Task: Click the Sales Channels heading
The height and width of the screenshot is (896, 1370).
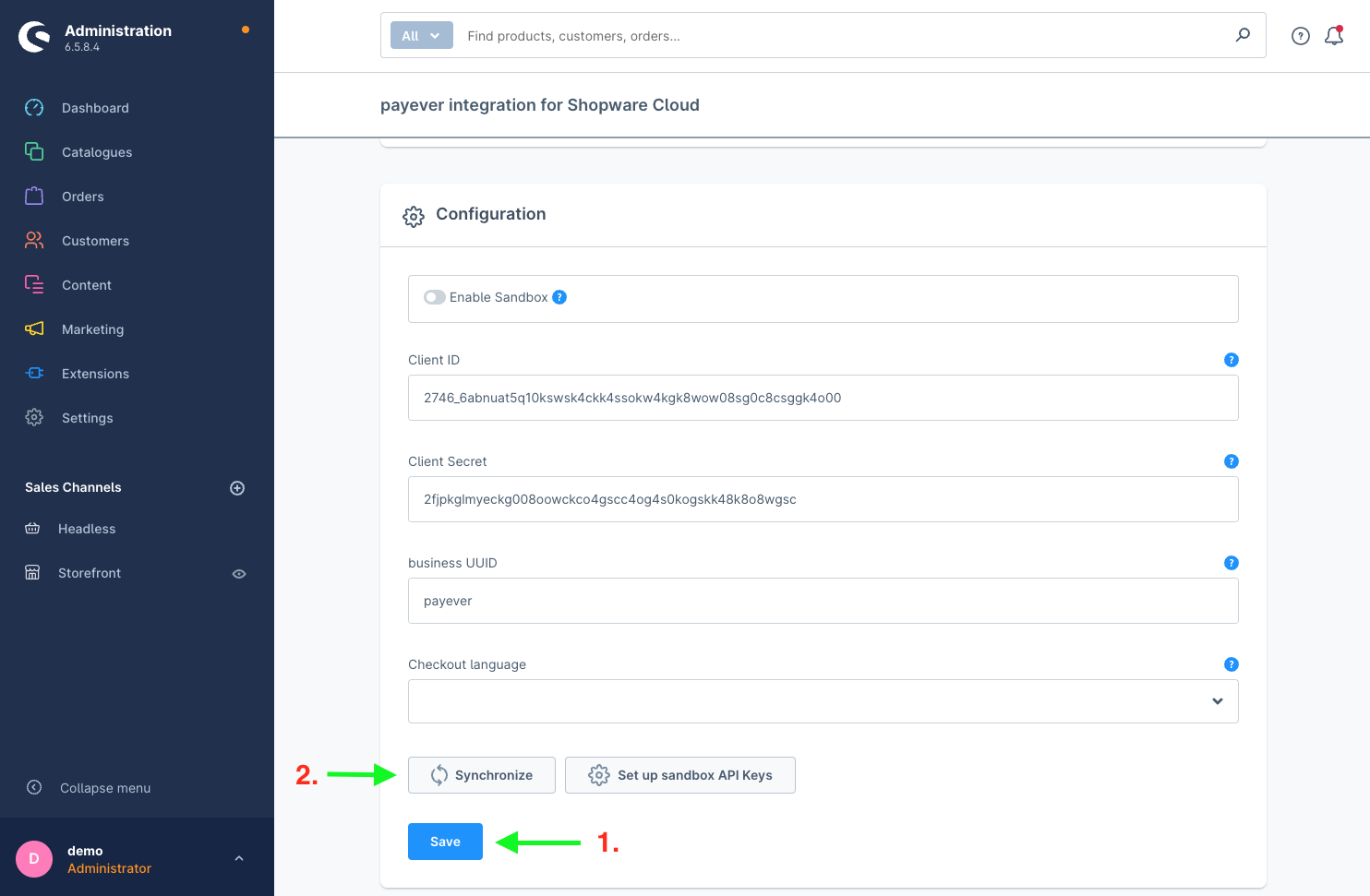Action: 73,487
